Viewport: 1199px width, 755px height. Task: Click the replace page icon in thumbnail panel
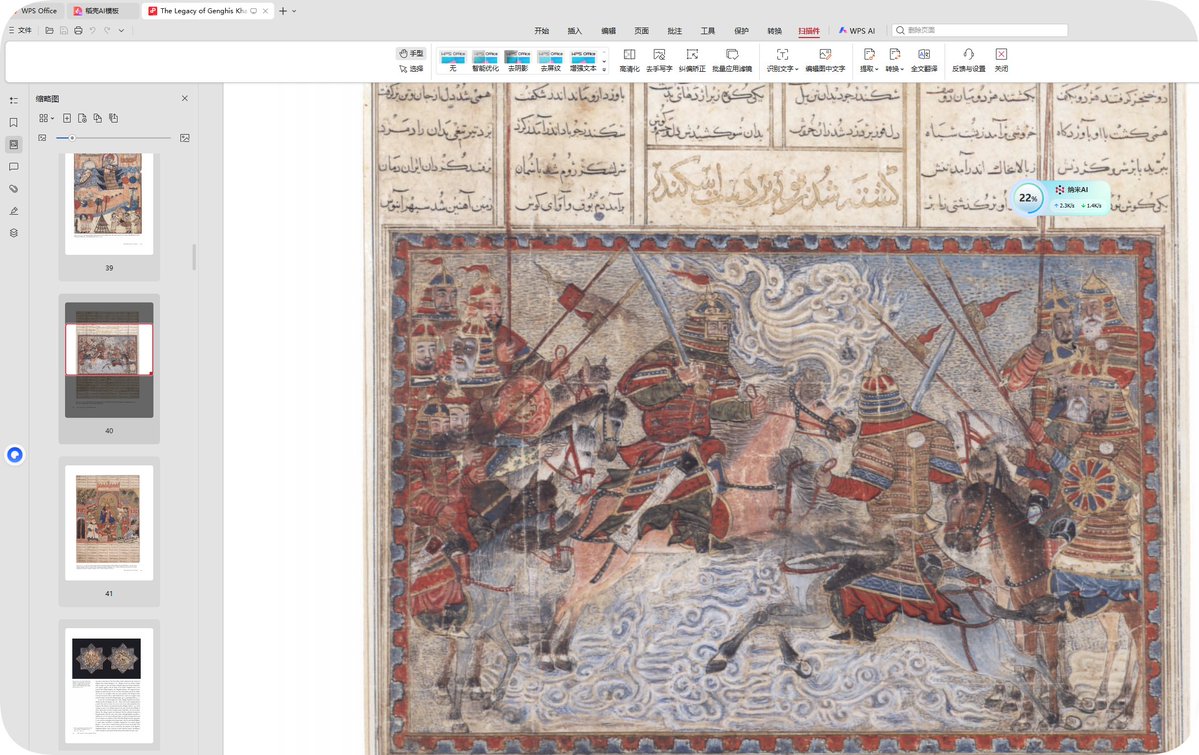tap(113, 119)
